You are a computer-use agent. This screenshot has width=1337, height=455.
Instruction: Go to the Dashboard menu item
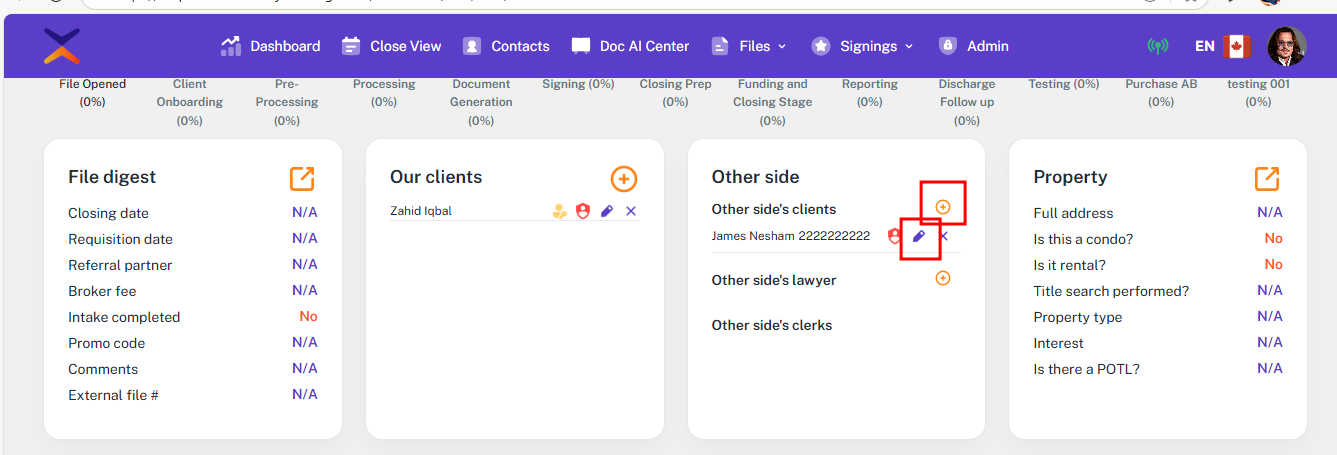271,46
